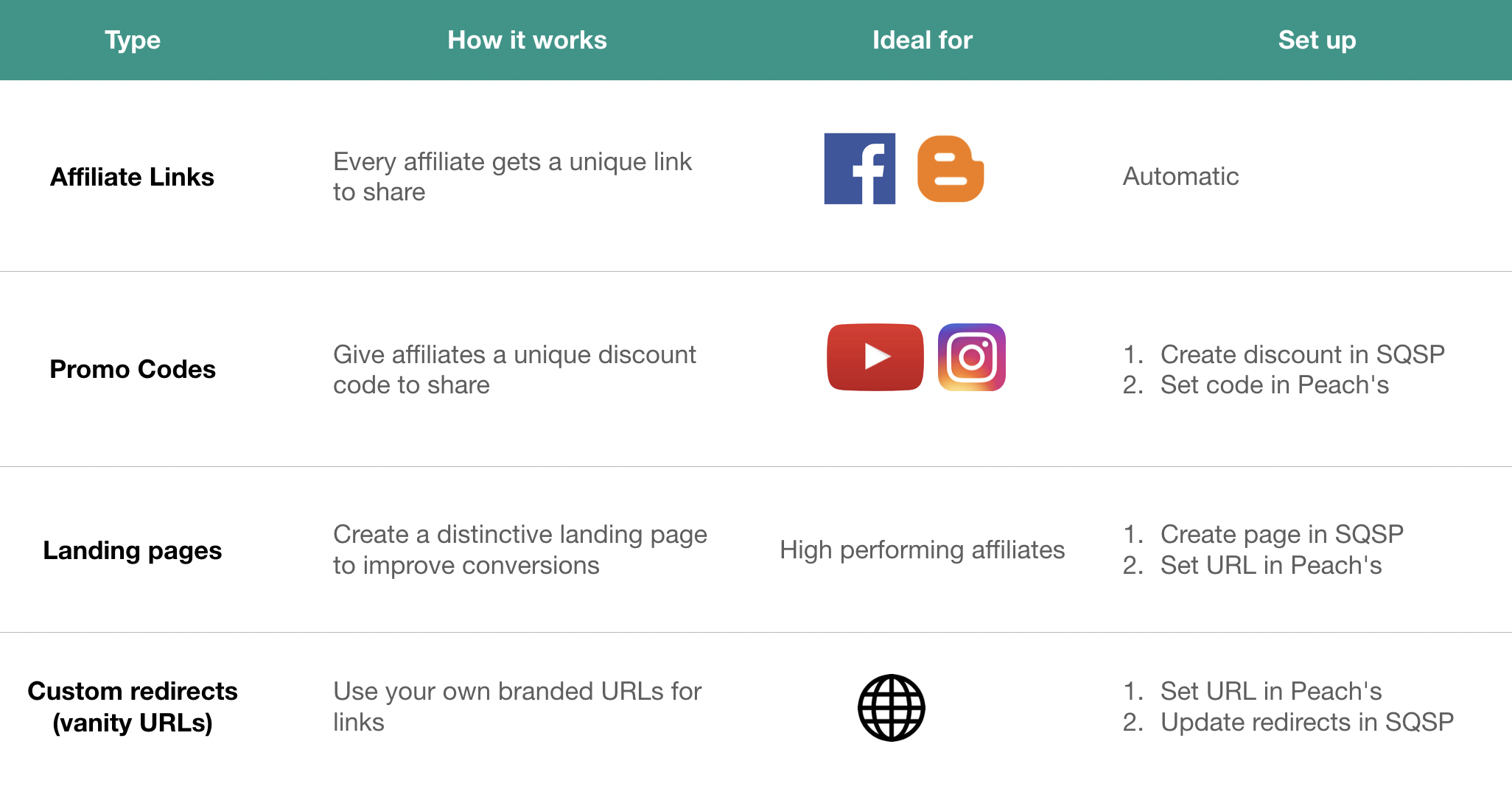Click Create discount in SQSP step
Viewport: 1512px width, 797px height.
pos(1302,354)
